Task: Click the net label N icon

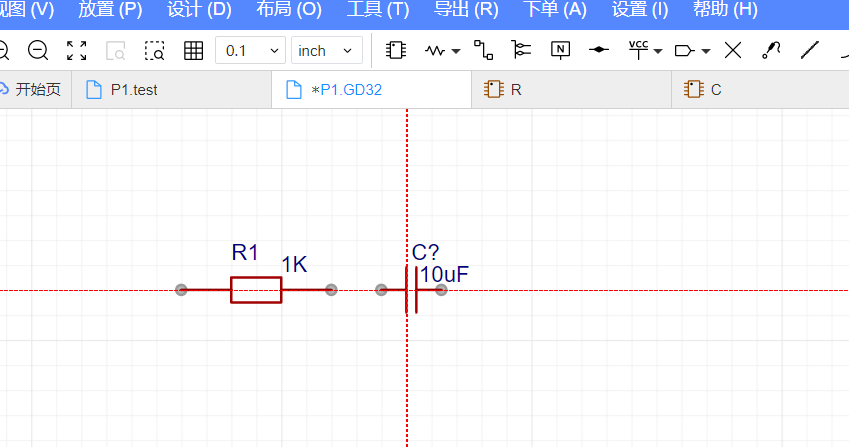Action: (x=560, y=50)
